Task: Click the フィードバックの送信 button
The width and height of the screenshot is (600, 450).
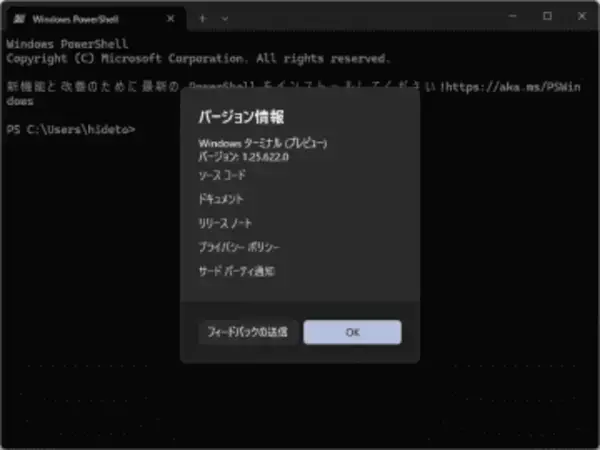Action: (x=248, y=332)
